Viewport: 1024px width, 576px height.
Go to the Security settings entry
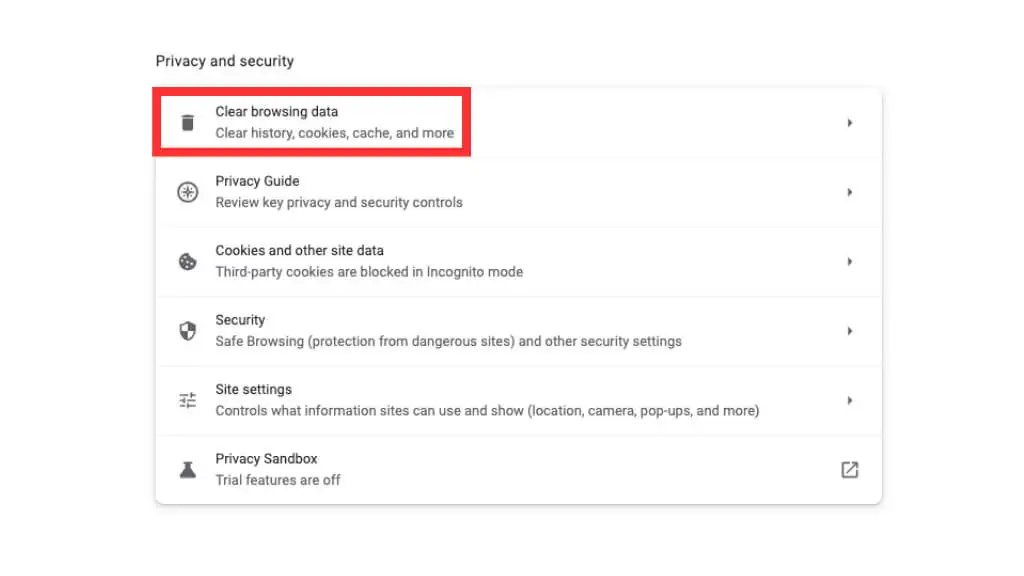(240, 320)
